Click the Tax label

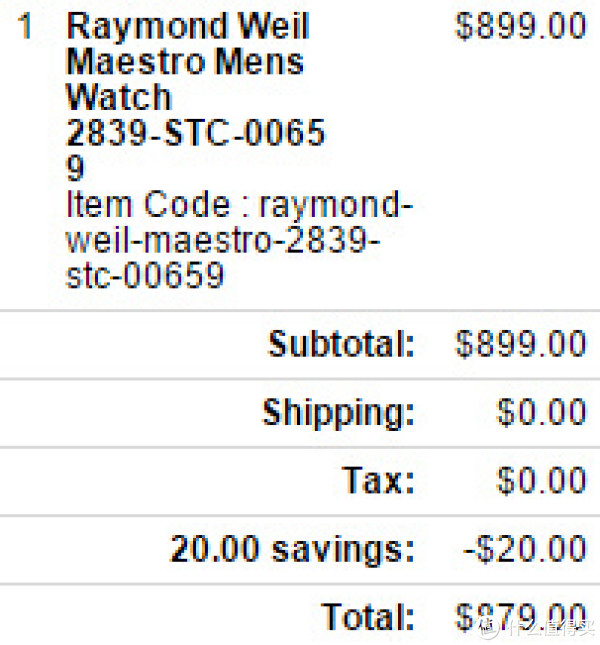(378, 480)
